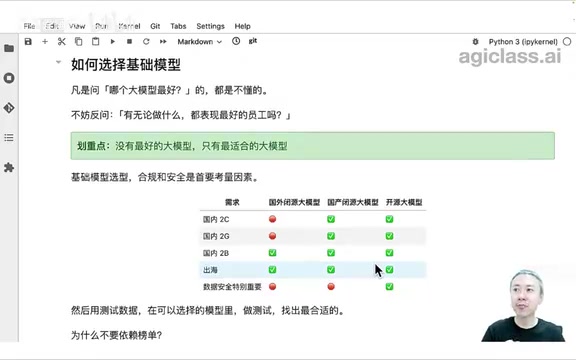Open the debugger bug icon
Screen dimensions: 576x360
coord(475,42)
